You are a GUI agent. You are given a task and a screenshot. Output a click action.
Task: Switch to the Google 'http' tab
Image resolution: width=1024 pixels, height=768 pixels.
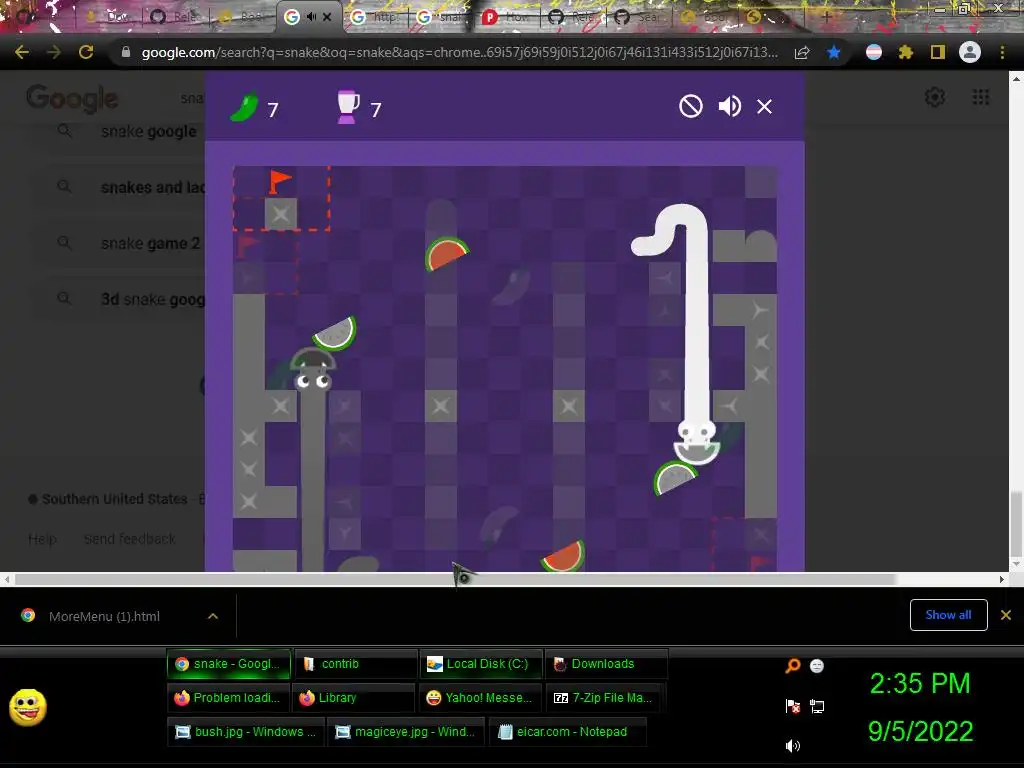pos(374,17)
